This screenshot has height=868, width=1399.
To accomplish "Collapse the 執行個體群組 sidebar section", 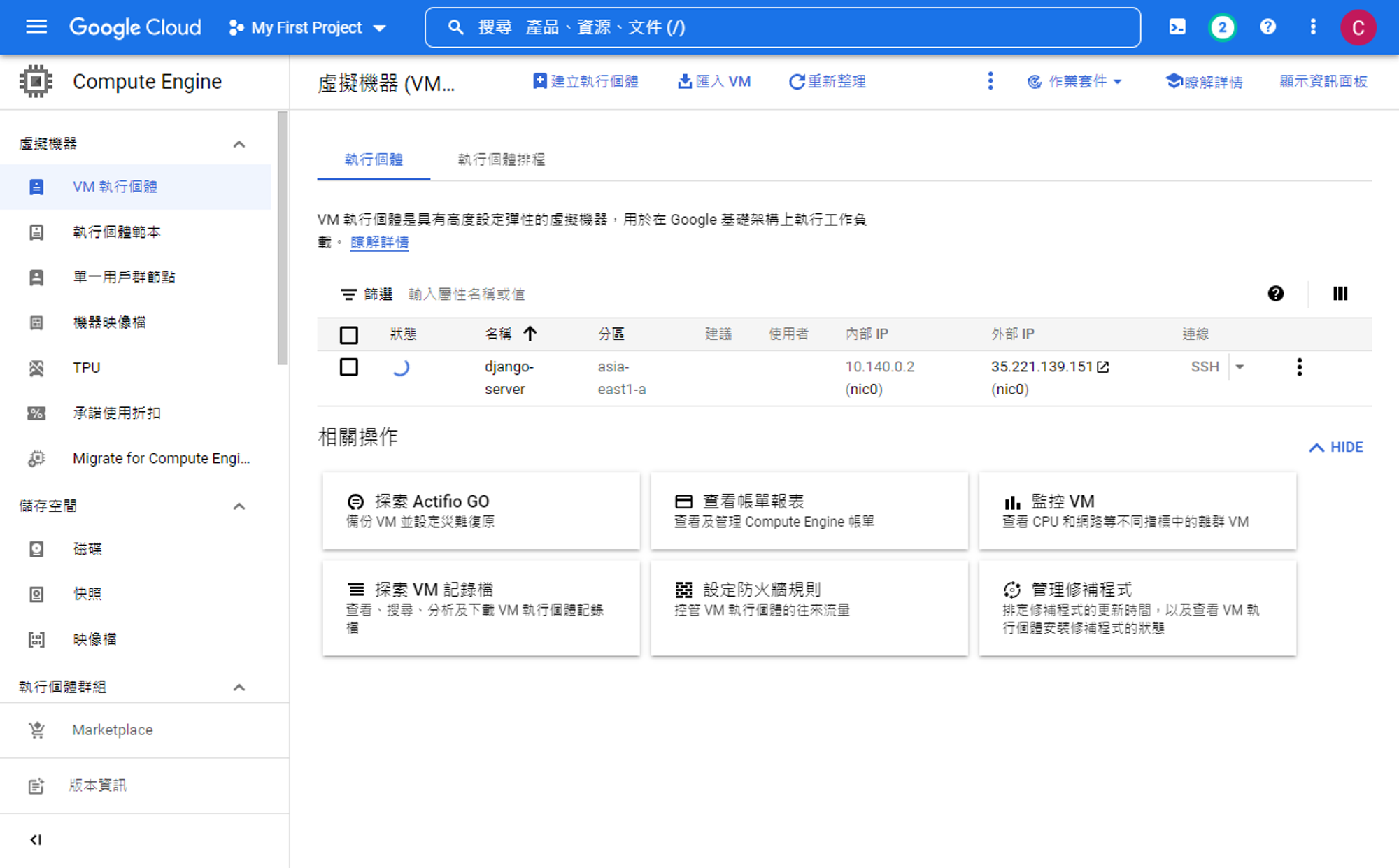I will [x=239, y=688].
